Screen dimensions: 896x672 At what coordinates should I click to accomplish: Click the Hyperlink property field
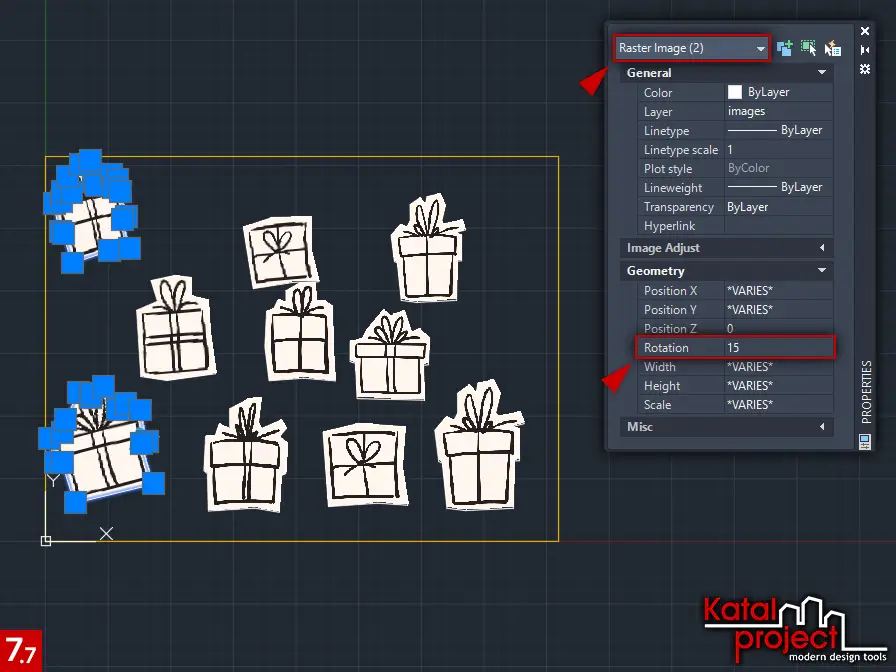click(778, 226)
